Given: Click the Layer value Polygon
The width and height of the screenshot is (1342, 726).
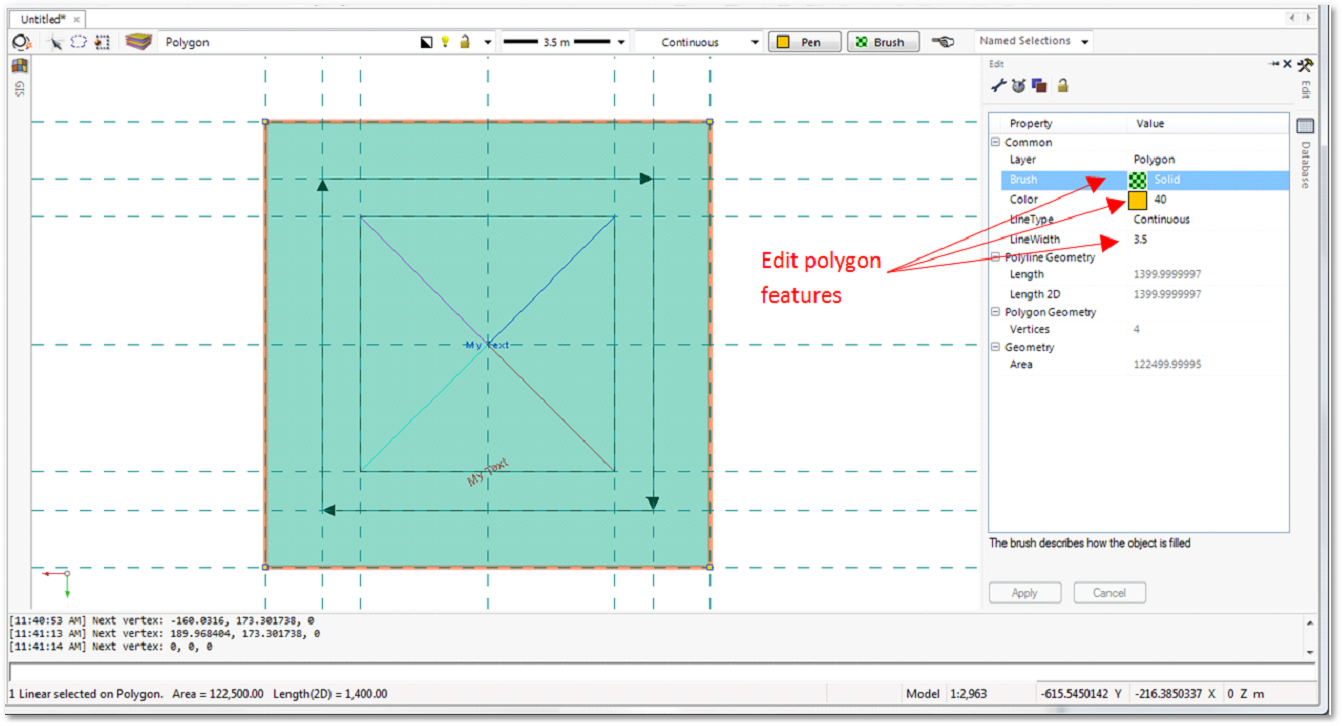Looking at the screenshot, I should [1154, 160].
